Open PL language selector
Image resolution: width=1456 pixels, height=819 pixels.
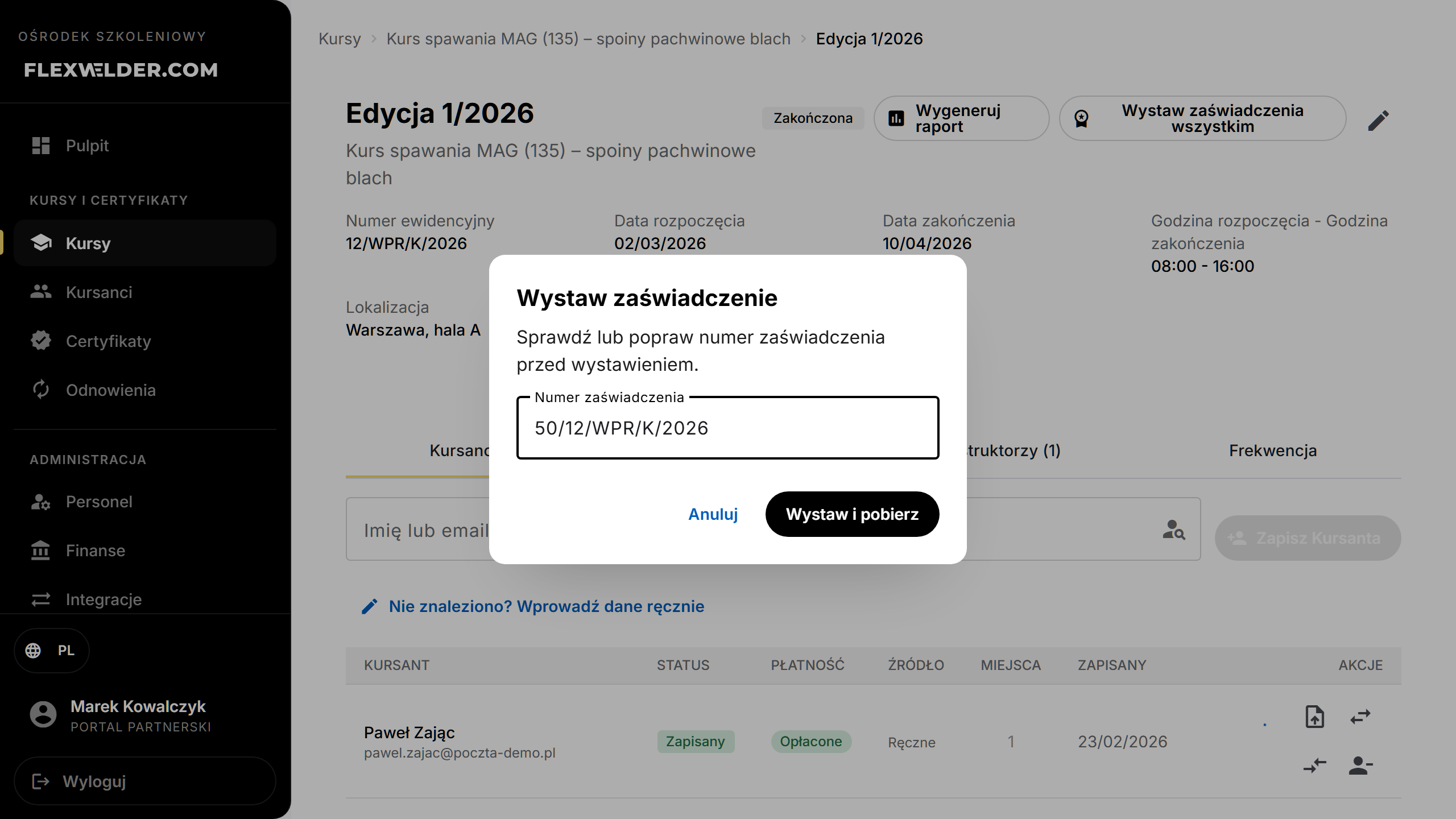click(52, 650)
